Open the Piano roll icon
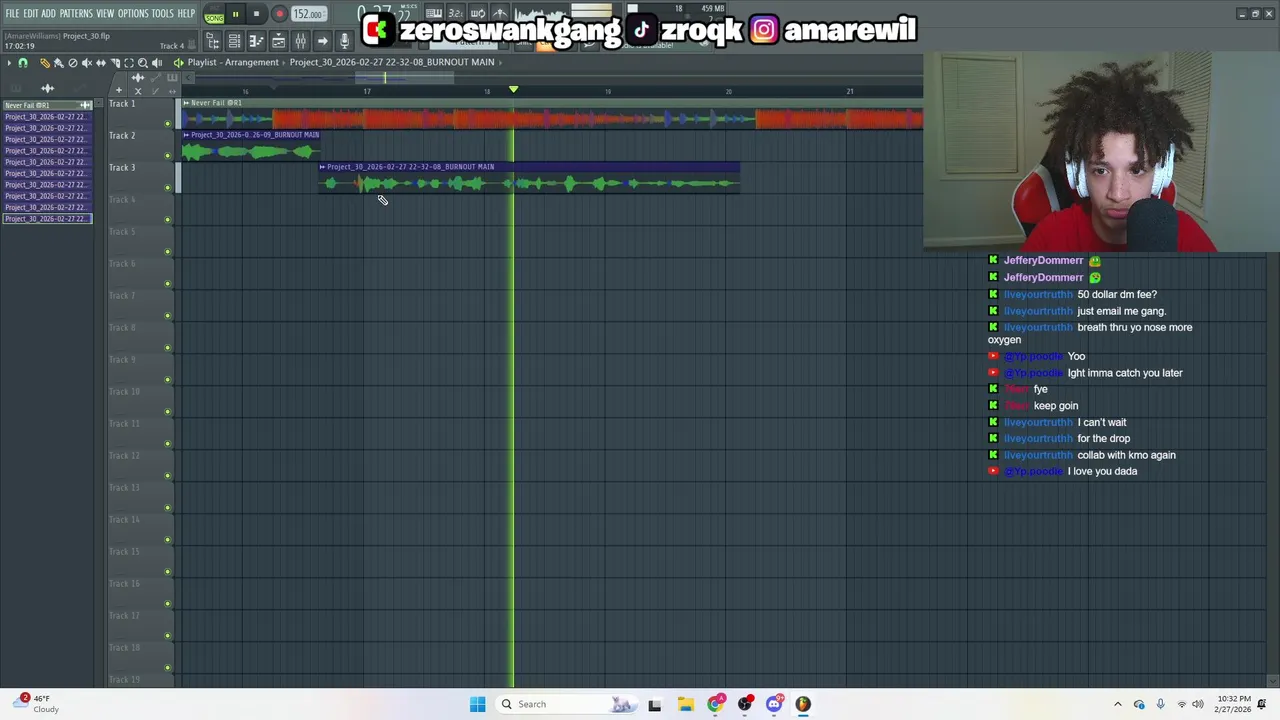Image resolution: width=1280 pixels, height=720 pixels. click(x=256, y=41)
